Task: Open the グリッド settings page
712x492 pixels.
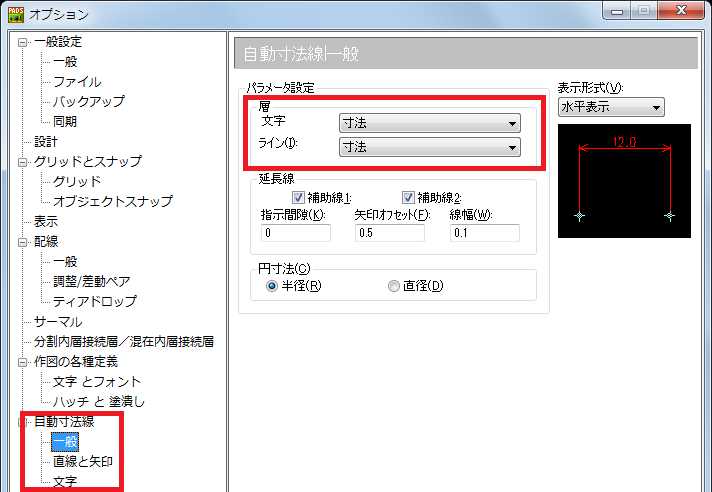Action: 77,182
